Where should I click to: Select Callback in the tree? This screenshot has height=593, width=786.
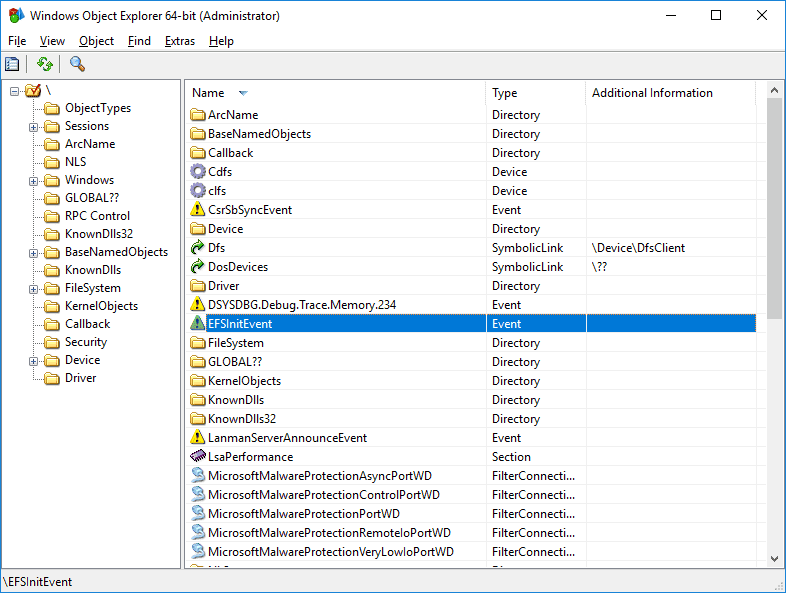(88, 324)
